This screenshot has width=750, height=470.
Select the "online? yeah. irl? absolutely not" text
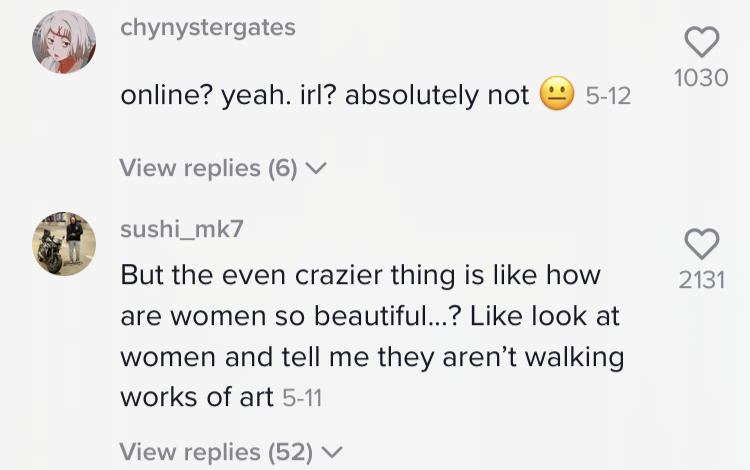click(325, 96)
